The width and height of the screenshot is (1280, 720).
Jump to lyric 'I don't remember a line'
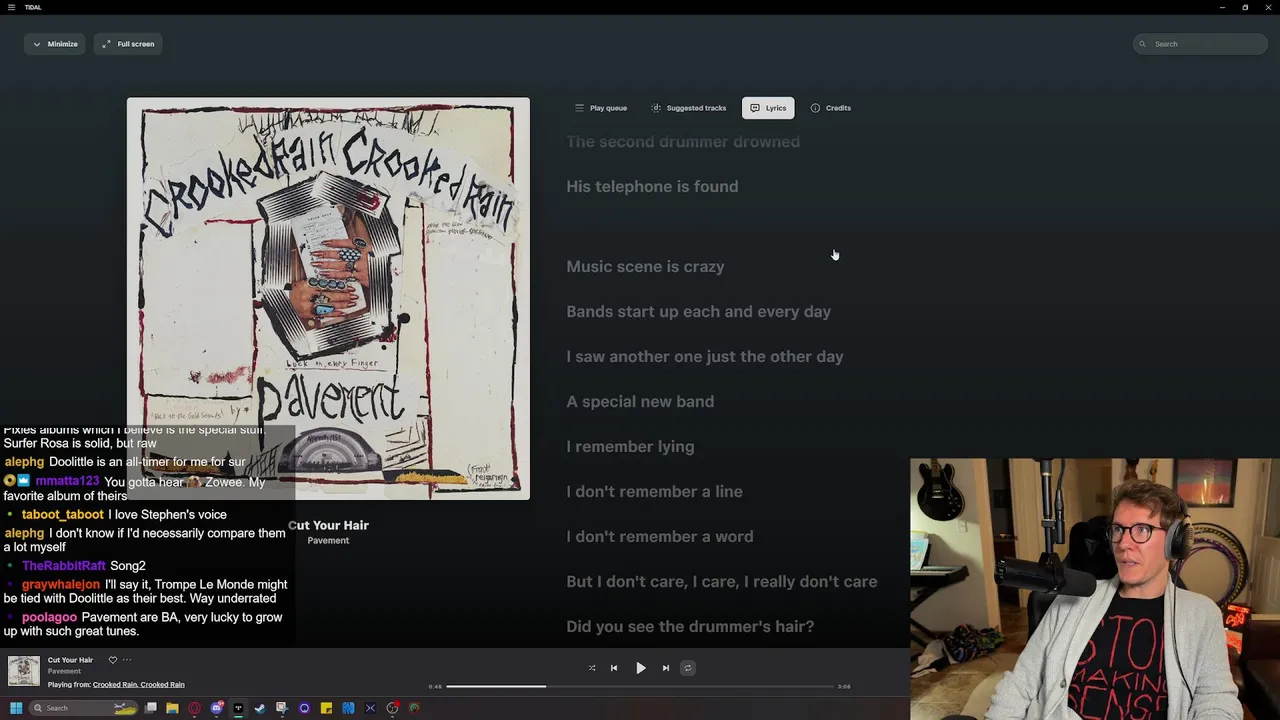point(654,492)
